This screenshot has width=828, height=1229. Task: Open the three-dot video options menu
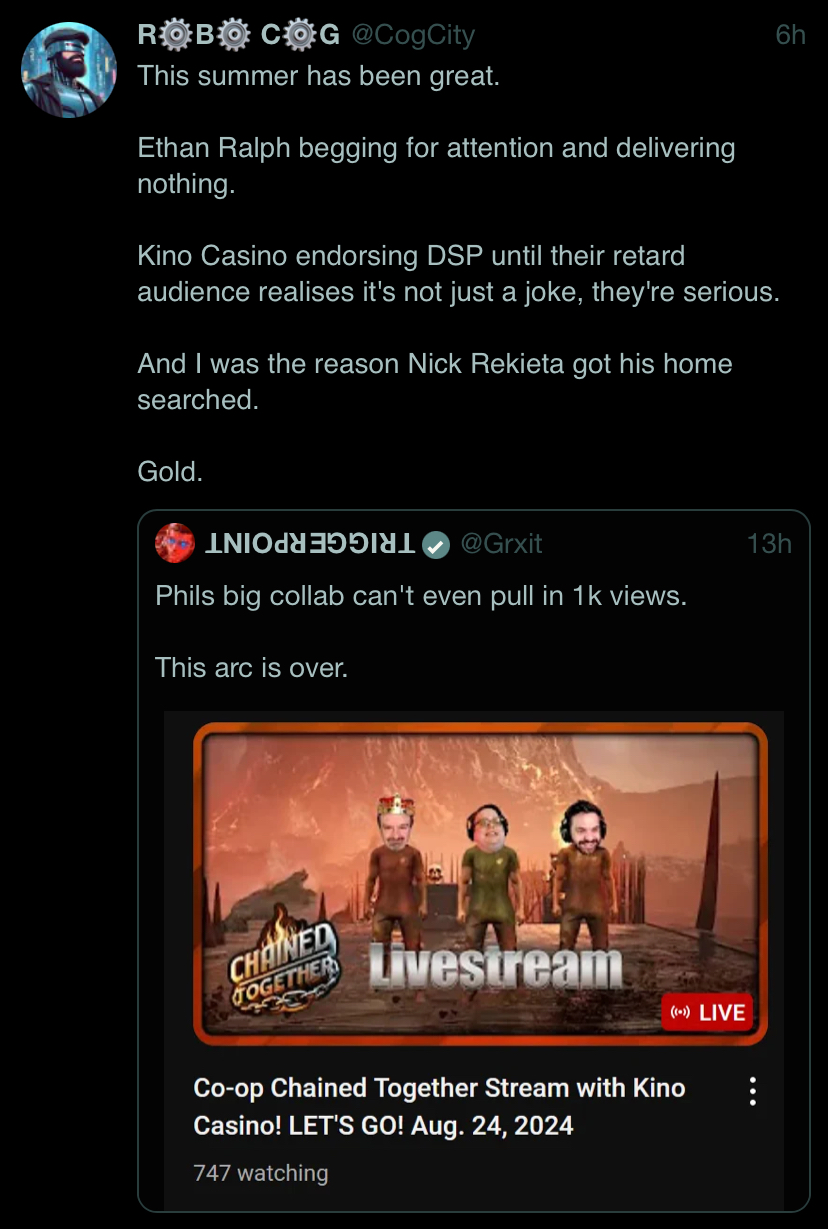tap(753, 1090)
